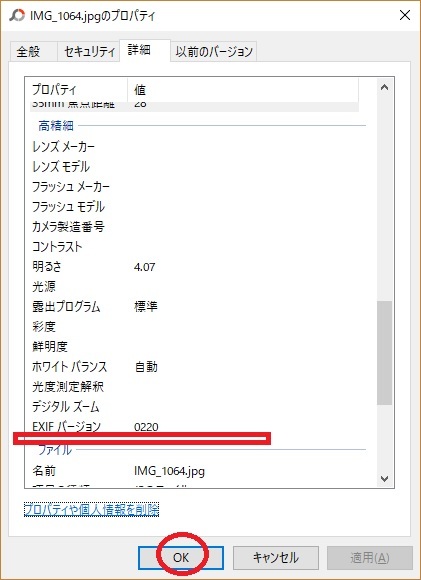
Task: Click the scrollbar up arrow
Action: click(x=384, y=88)
